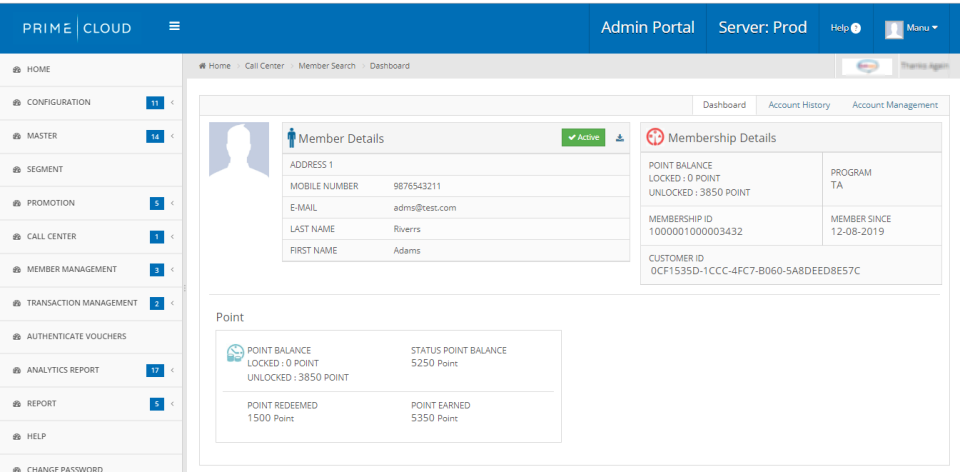Click the Manu user avatar
This screenshot has height=472, width=960.
894,29
